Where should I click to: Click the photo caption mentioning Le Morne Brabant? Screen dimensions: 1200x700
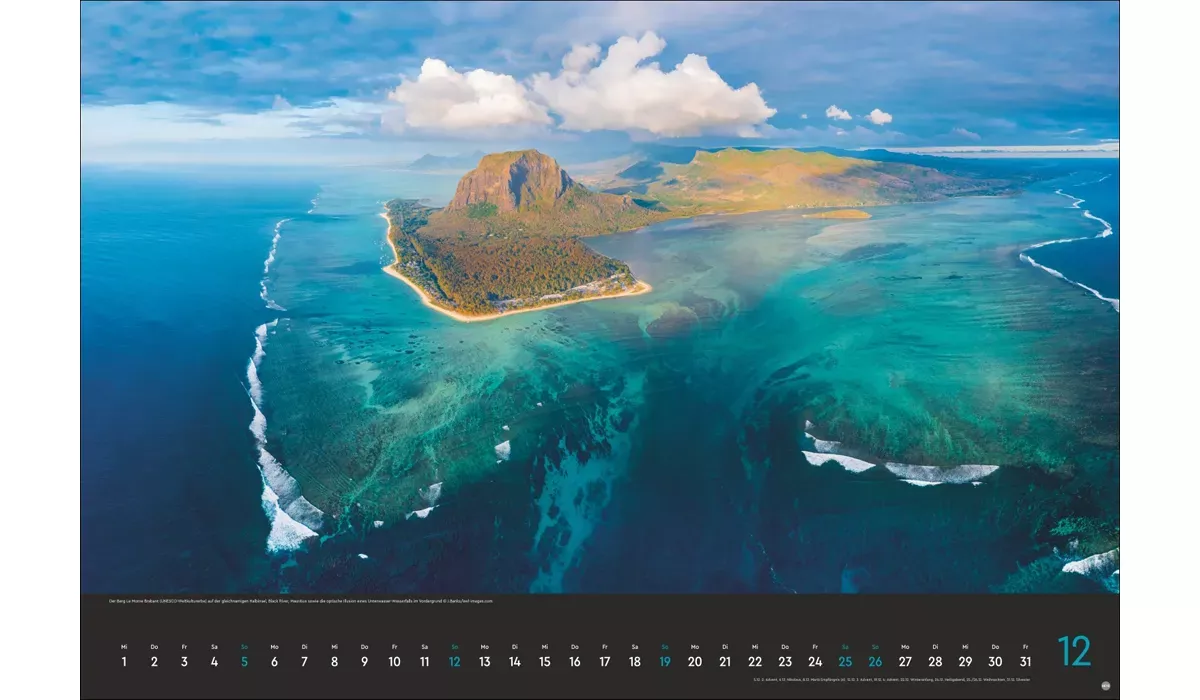coord(300,601)
